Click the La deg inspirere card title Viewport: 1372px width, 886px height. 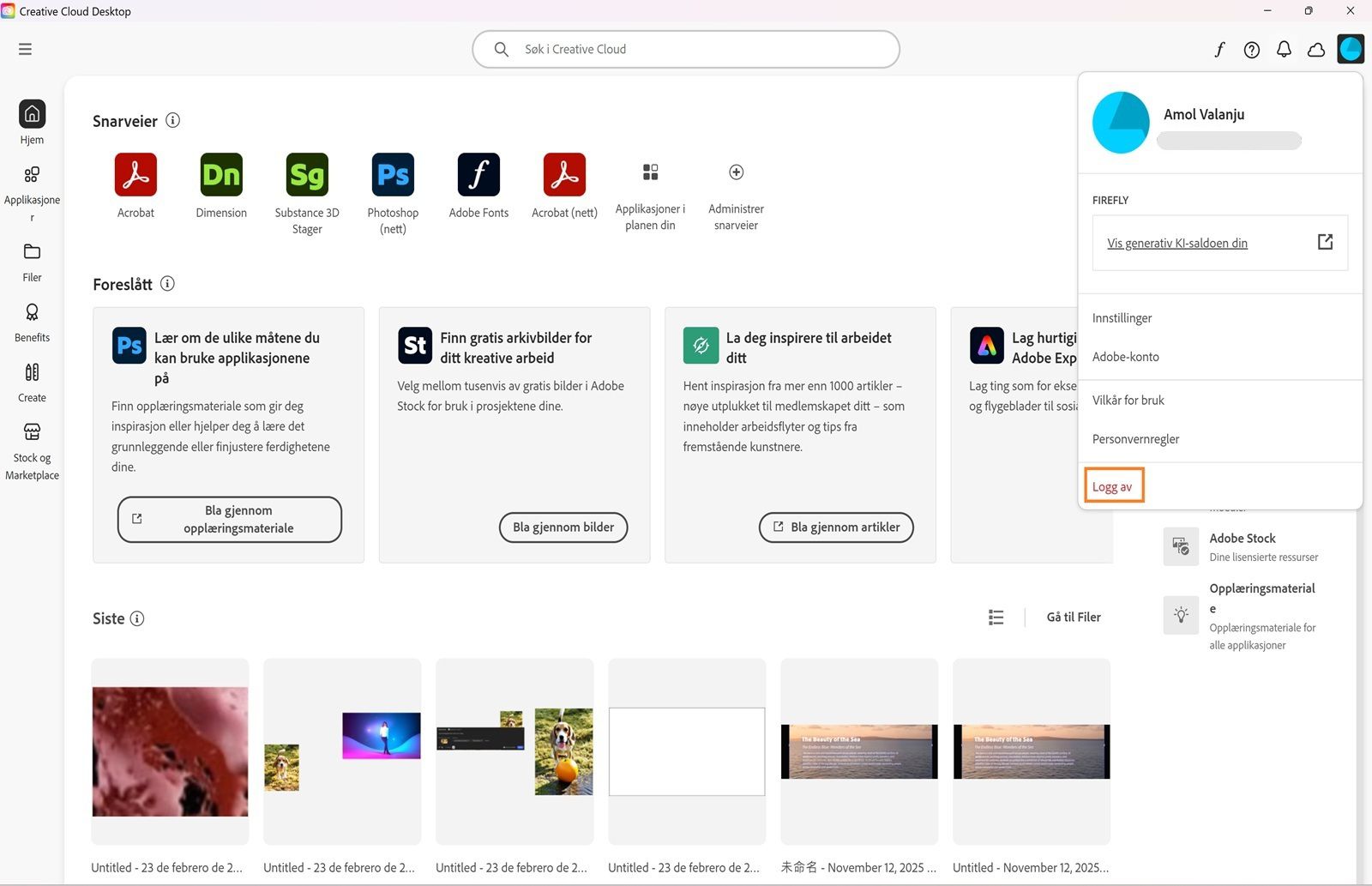(809, 347)
